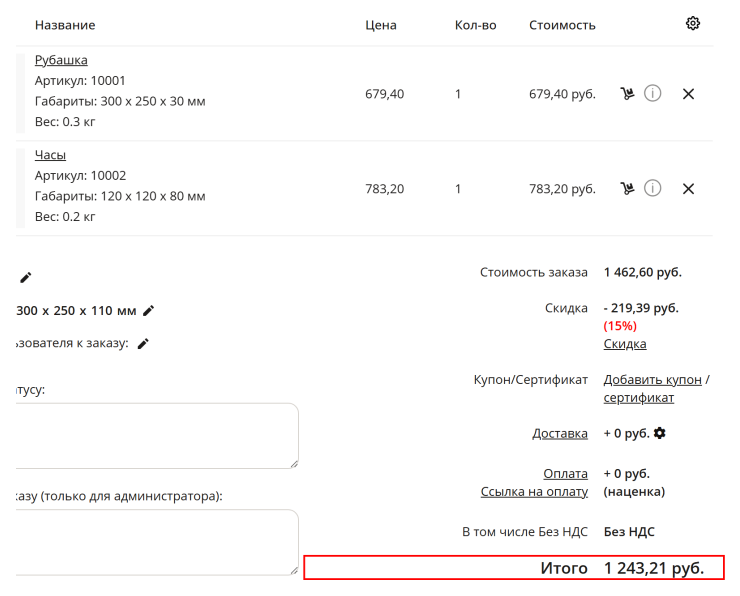Click into the administrator comment text area

[157, 542]
